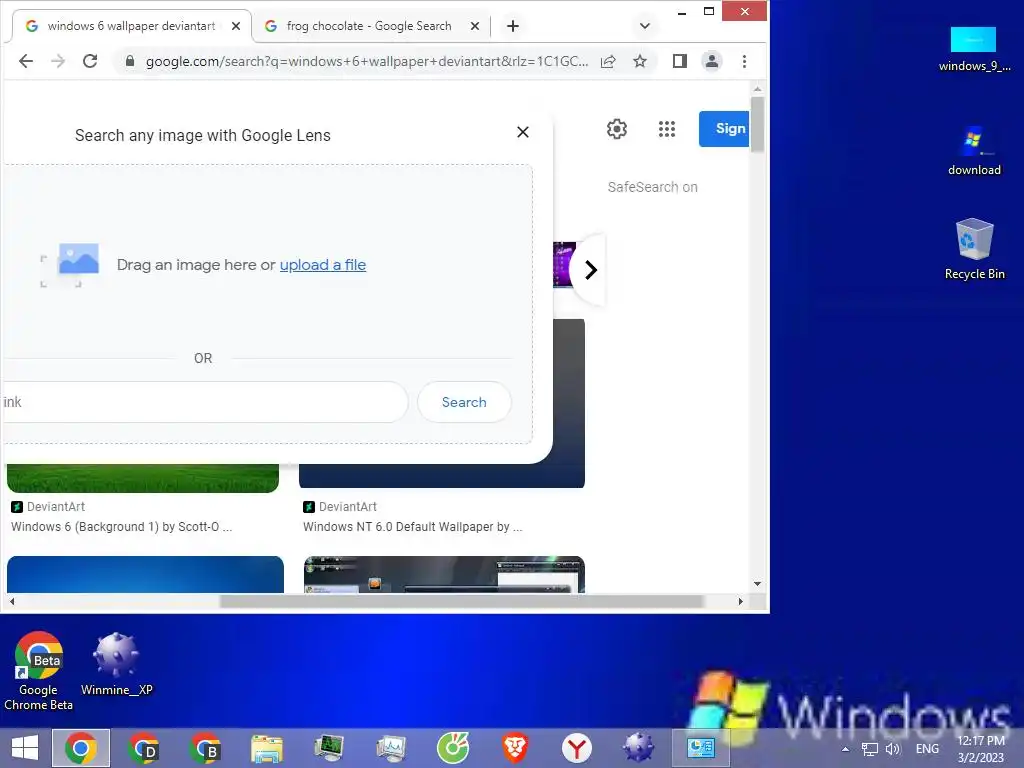Switch to the windows 6 wallpaper deviantart tab

coord(131,26)
